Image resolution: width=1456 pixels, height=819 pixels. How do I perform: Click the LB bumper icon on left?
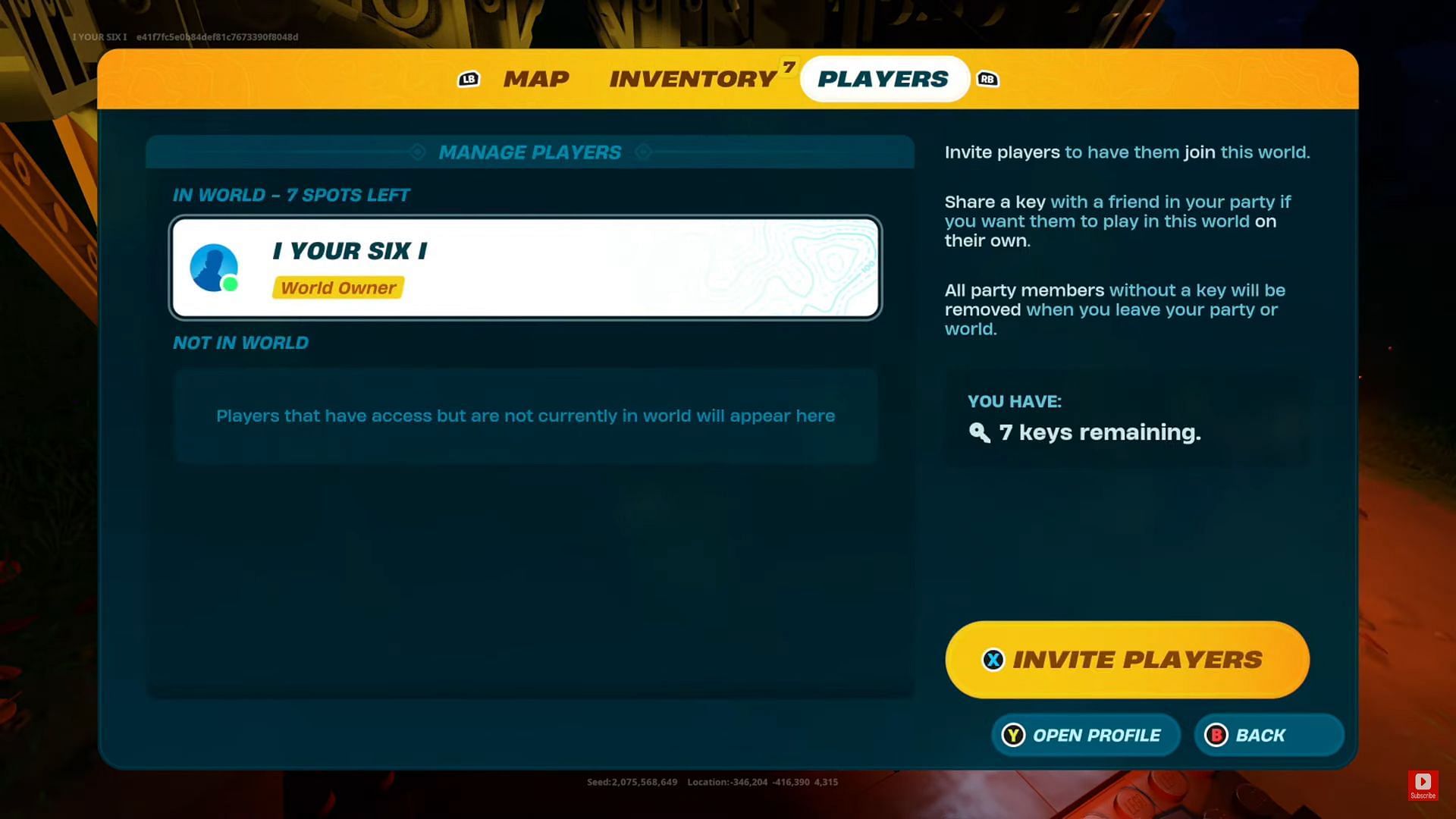click(x=467, y=79)
